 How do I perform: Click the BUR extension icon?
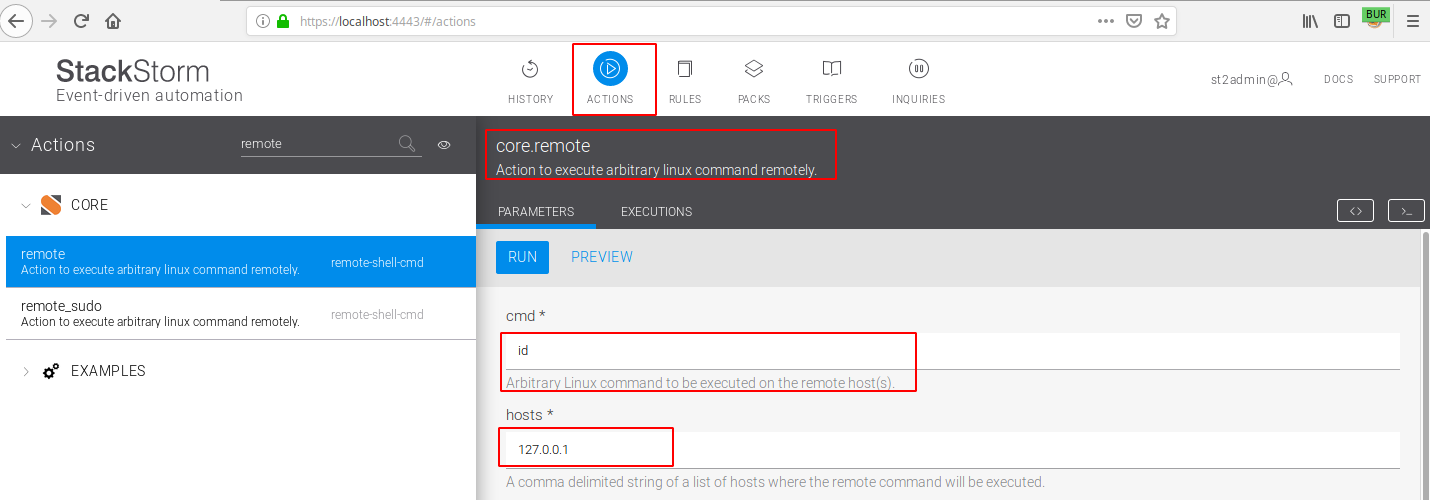click(x=1375, y=18)
